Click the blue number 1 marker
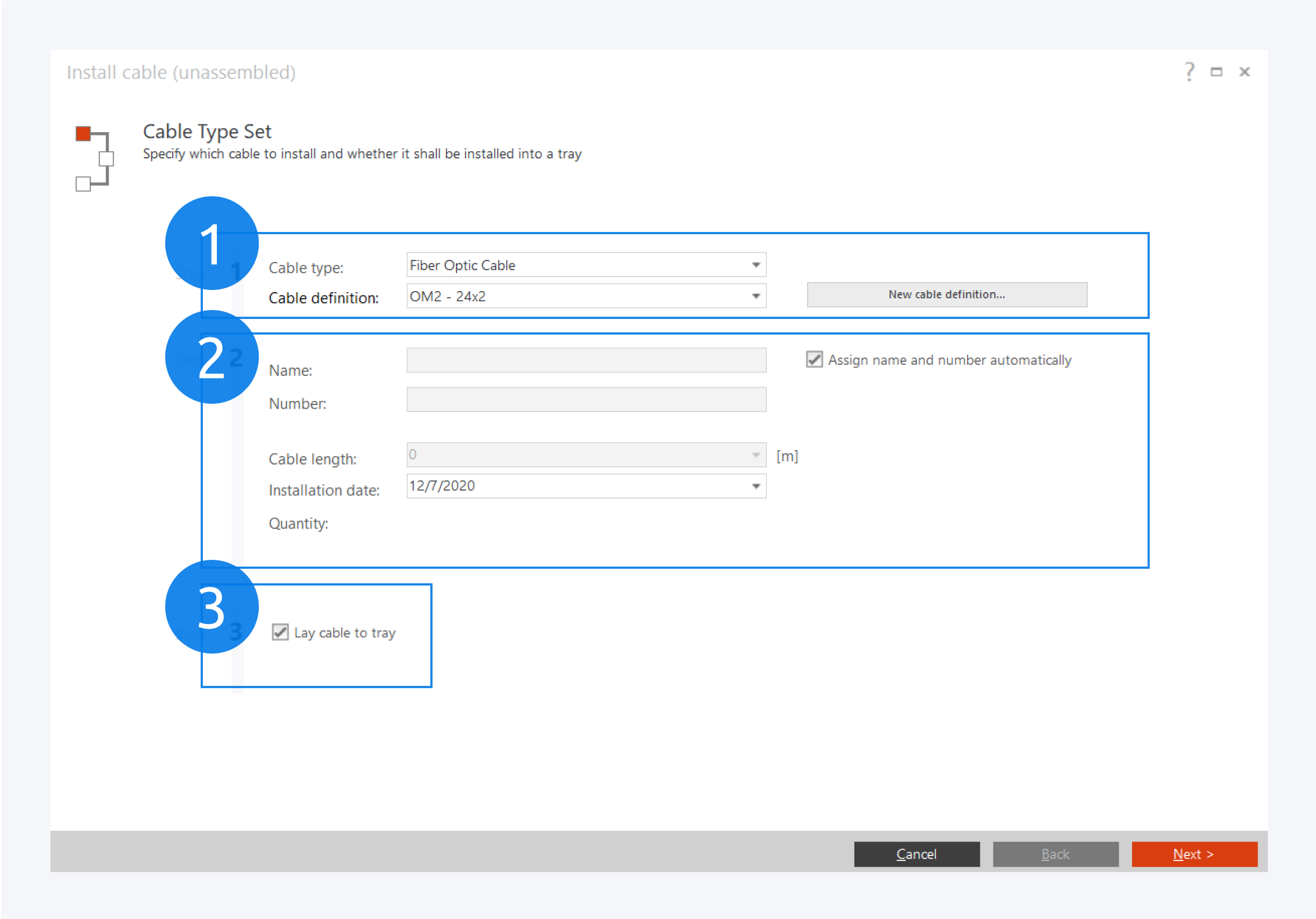Screen dimensions: 1316x919 [x=211, y=243]
